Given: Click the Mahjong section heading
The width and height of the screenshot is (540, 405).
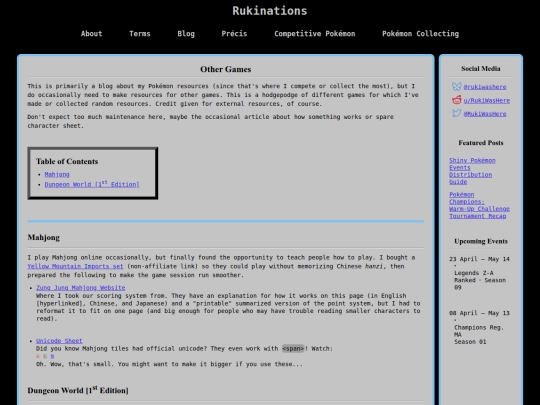Looking at the screenshot, I should pos(44,238).
